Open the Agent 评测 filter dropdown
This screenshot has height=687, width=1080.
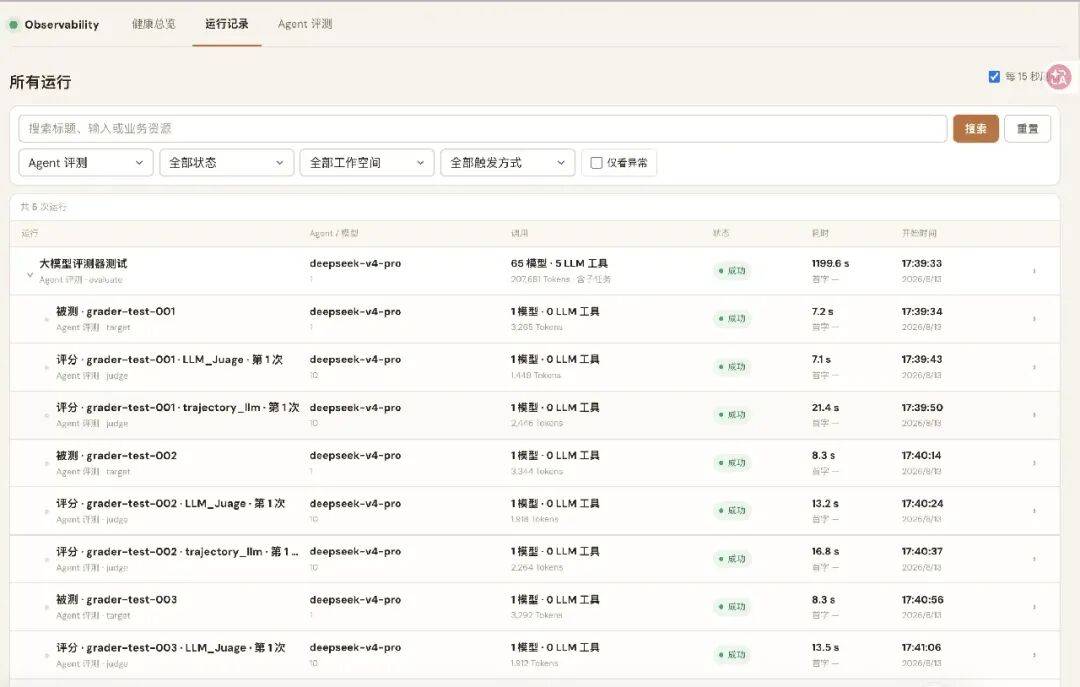(85, 163)
